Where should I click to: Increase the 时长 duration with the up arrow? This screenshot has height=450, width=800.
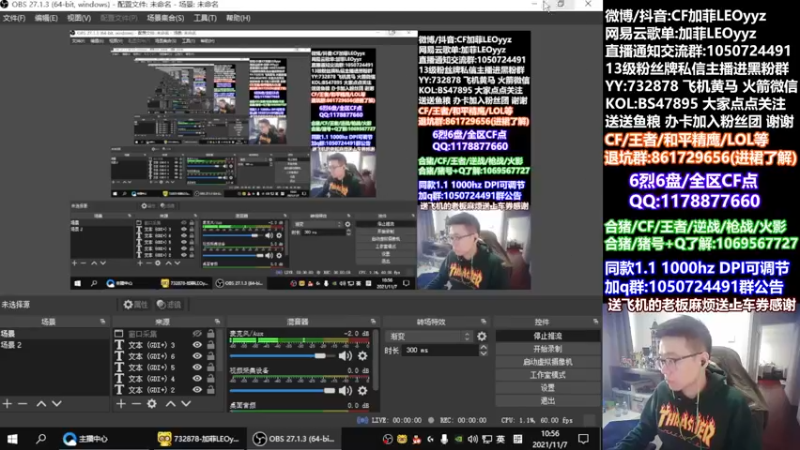(483, 347)
